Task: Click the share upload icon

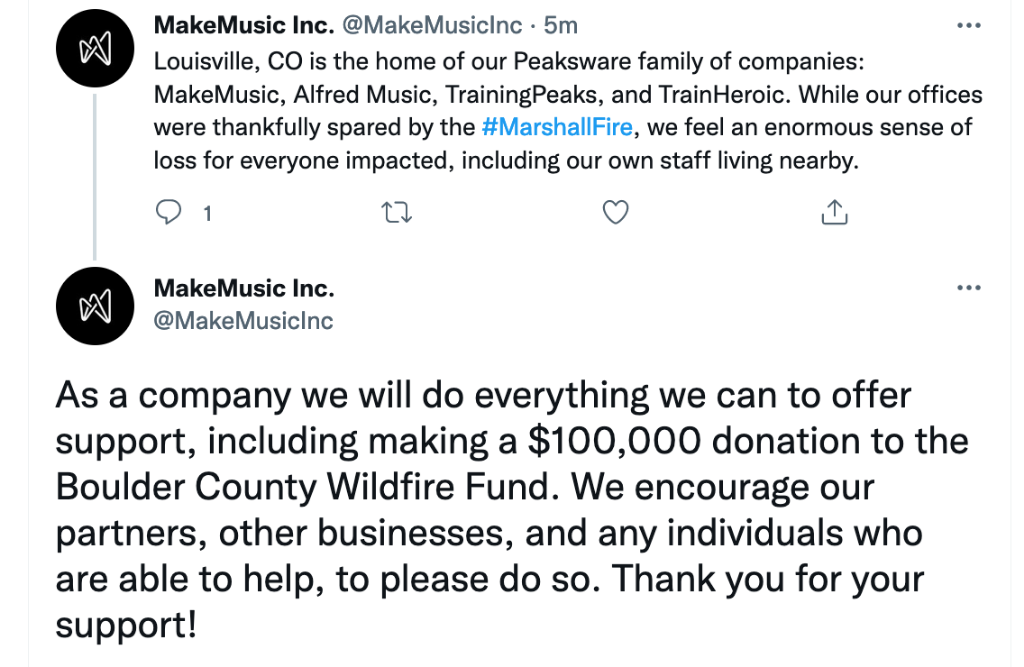Action: click(x=834, y=212)
